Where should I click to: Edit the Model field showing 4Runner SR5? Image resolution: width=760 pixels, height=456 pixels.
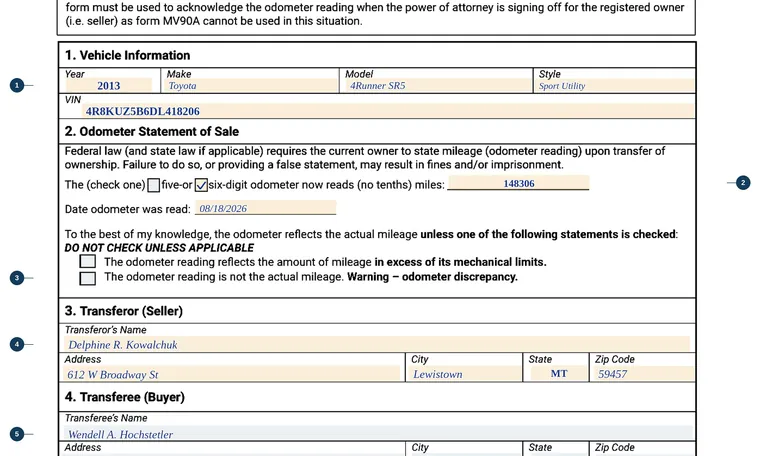439,86
